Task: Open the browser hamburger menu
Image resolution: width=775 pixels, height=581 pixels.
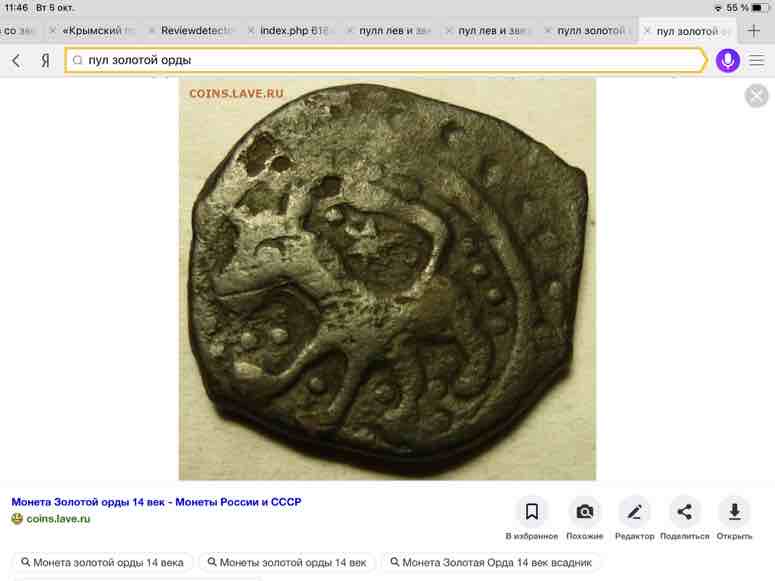Action: (757, 61)
